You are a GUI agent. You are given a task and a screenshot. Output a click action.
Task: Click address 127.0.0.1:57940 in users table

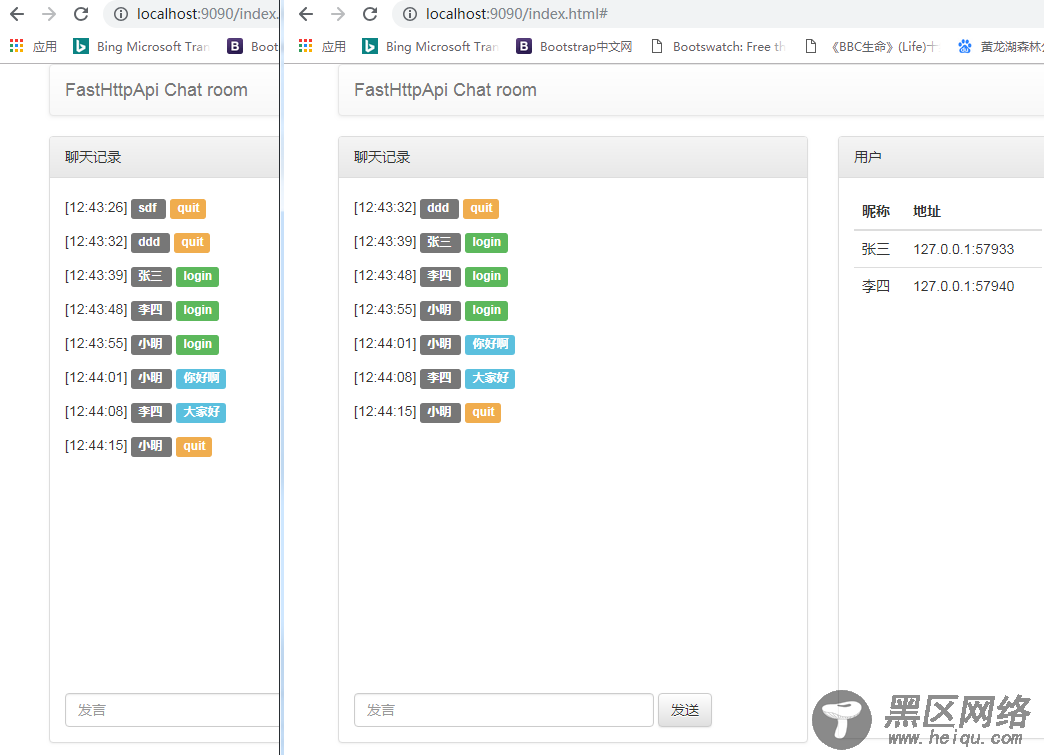963,286
